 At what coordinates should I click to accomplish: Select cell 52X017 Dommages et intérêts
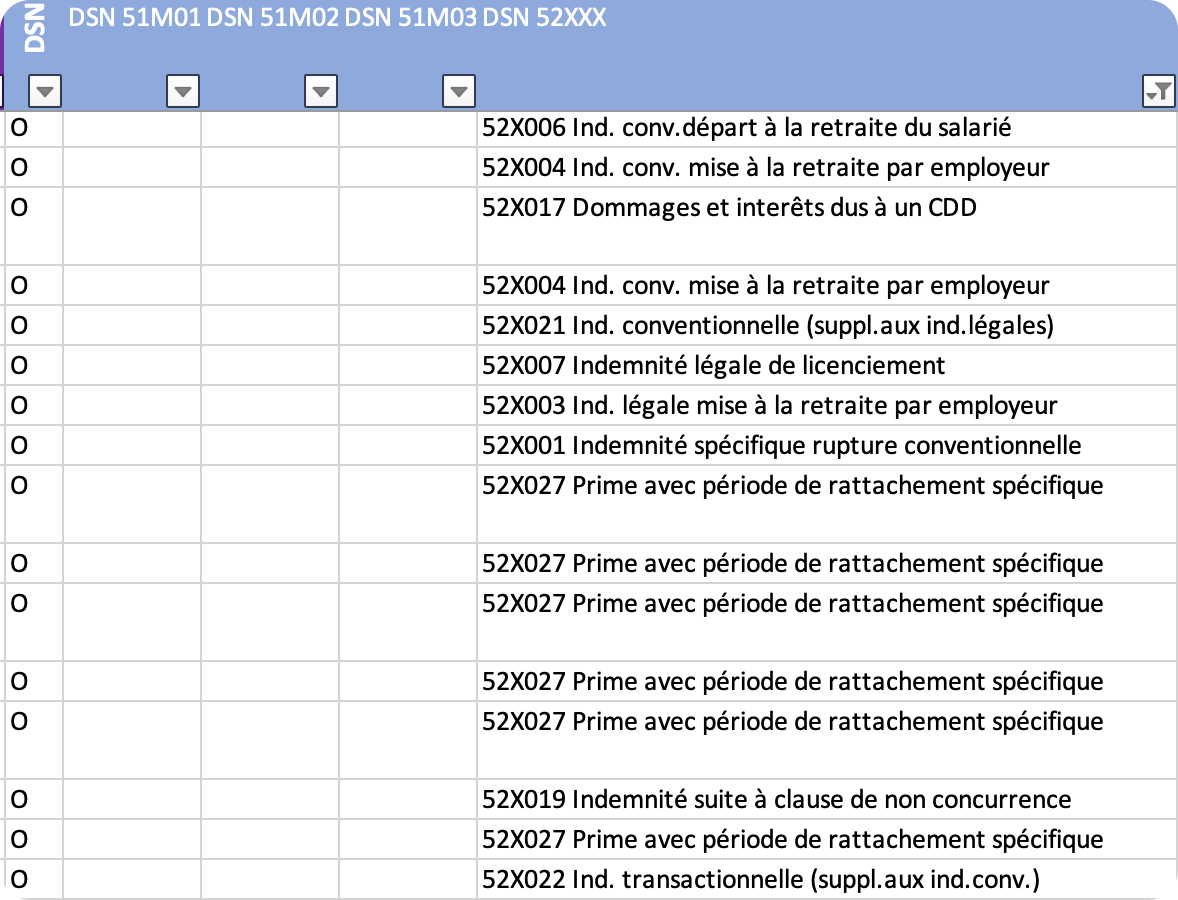729,208
